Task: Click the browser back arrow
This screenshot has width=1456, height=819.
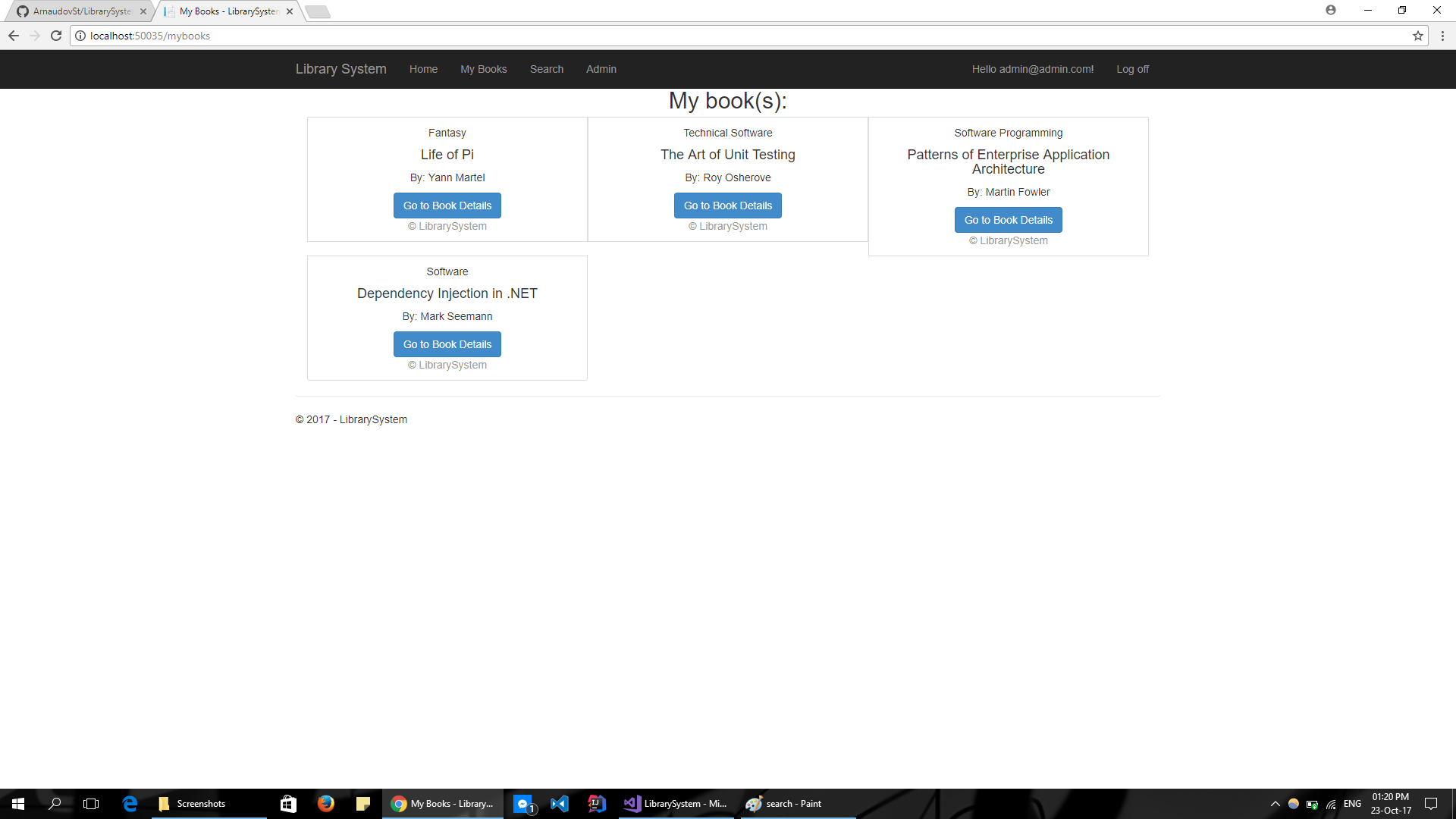Action: [14, 36]
